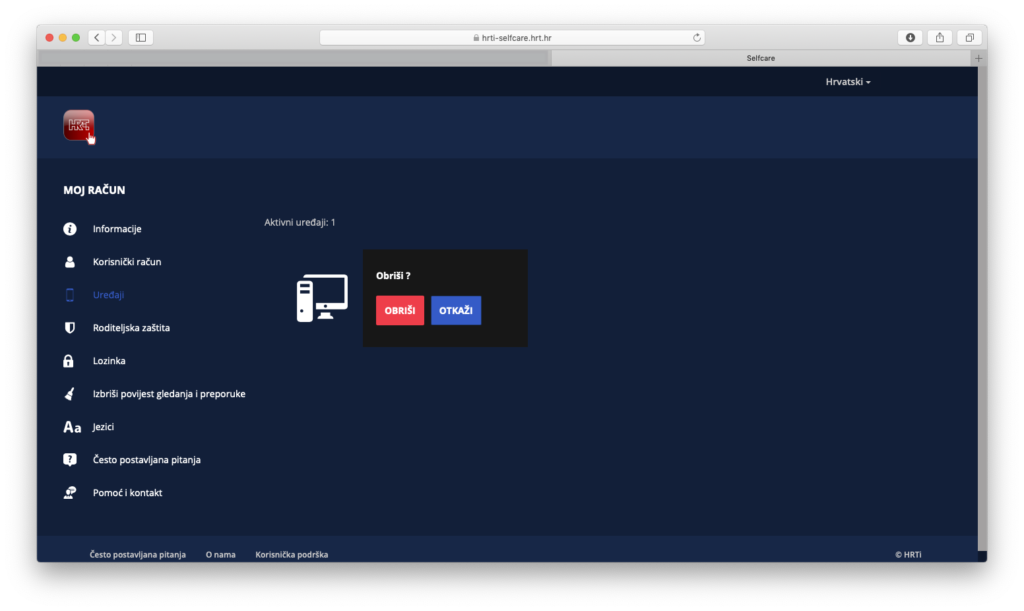The width and height of the screenshot is (1024, 611).
Task: Open the Korisnička podrška footer link
Action: (291, 554)
